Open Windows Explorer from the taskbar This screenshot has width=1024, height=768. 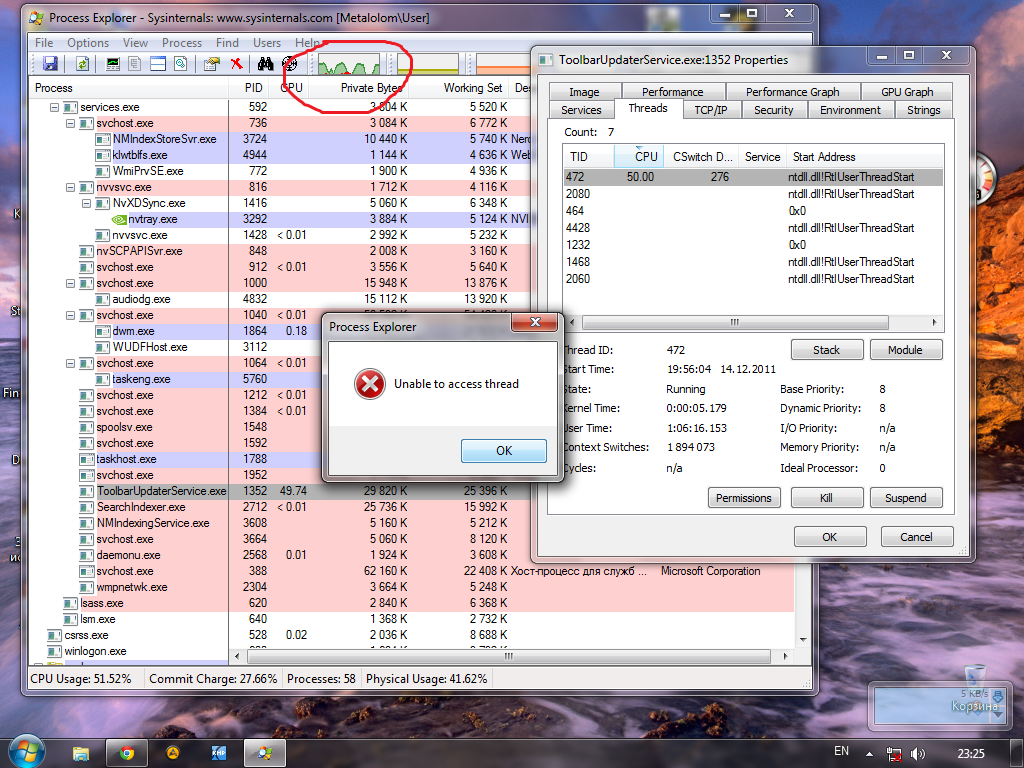[x=80, y=754]
